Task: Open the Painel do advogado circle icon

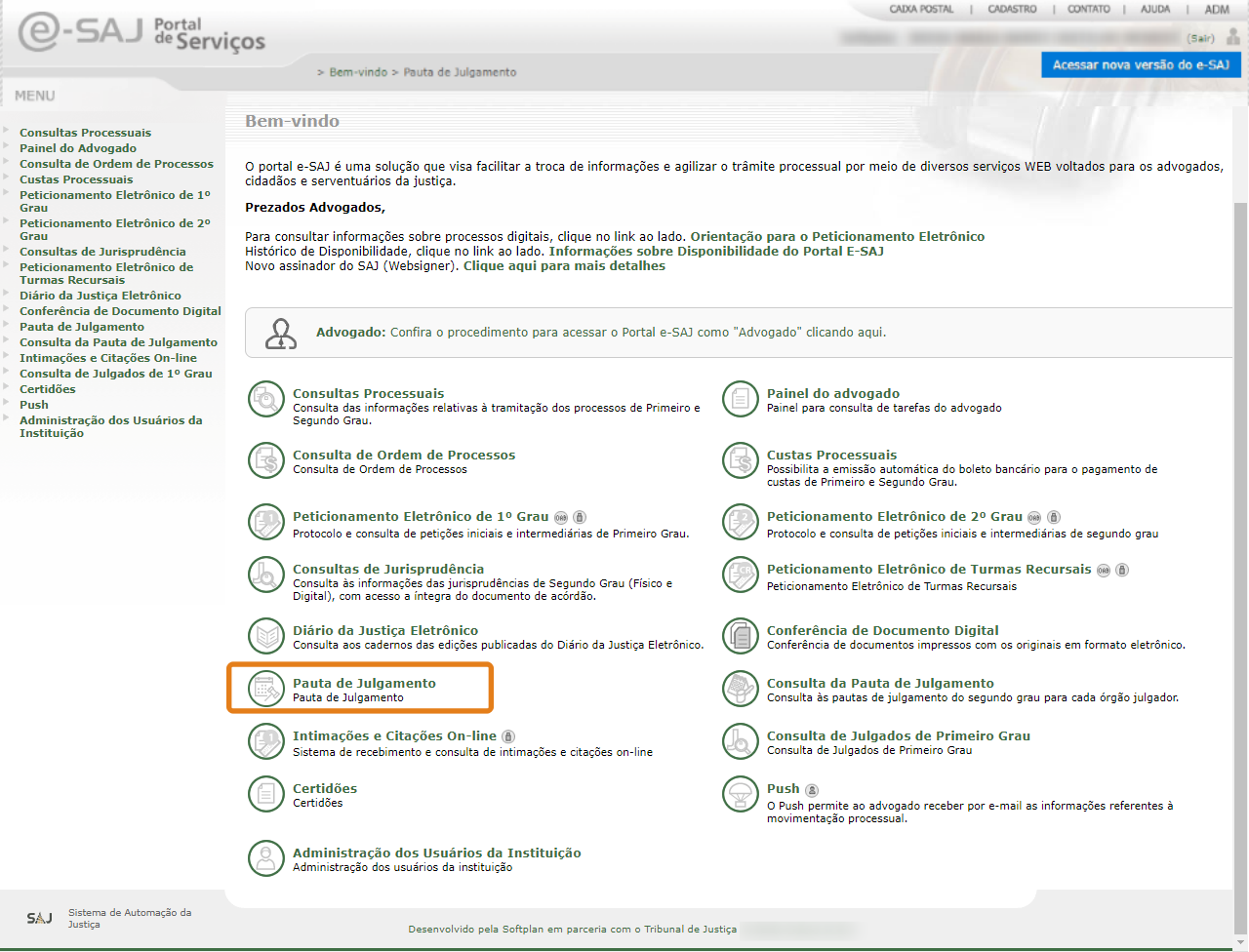Action: click(741, 399)
